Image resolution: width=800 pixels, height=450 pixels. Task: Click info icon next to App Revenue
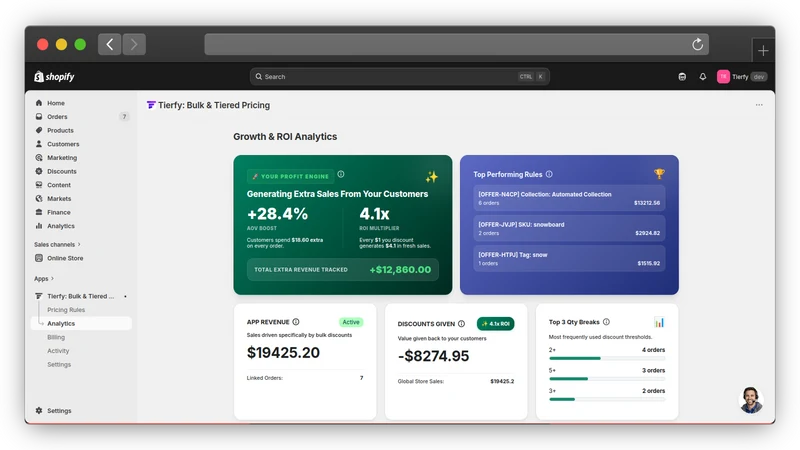pyautogui.click(x=296, y=322)
